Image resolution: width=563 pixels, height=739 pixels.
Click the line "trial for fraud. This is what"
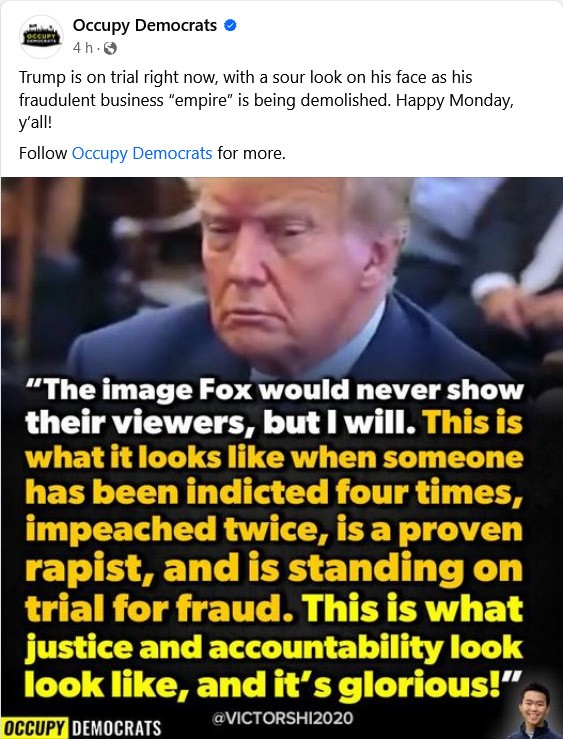[275, 608]
